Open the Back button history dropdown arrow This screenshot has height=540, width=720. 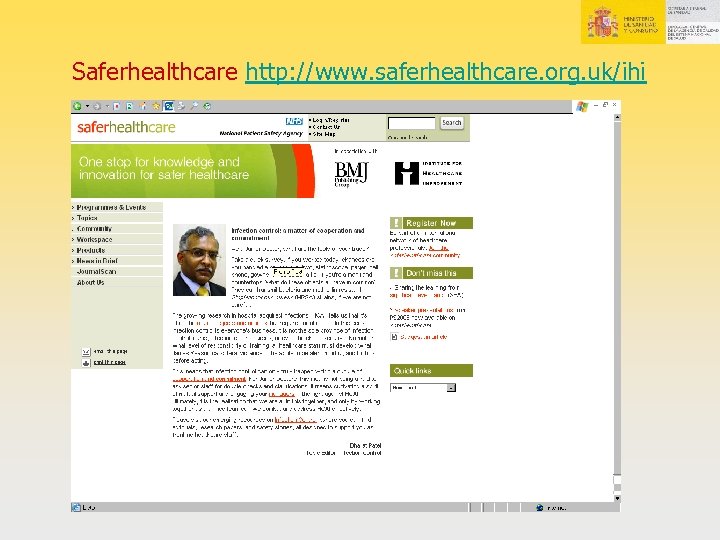(x=87, y=106)
